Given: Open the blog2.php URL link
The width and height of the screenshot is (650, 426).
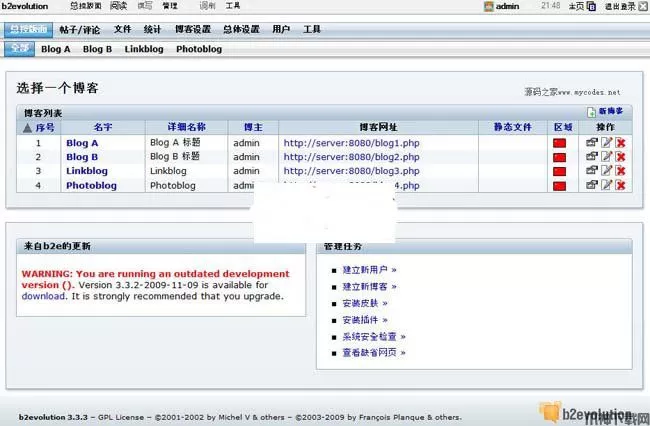Looking at the screenshot, I should click(x=352, y=157).
